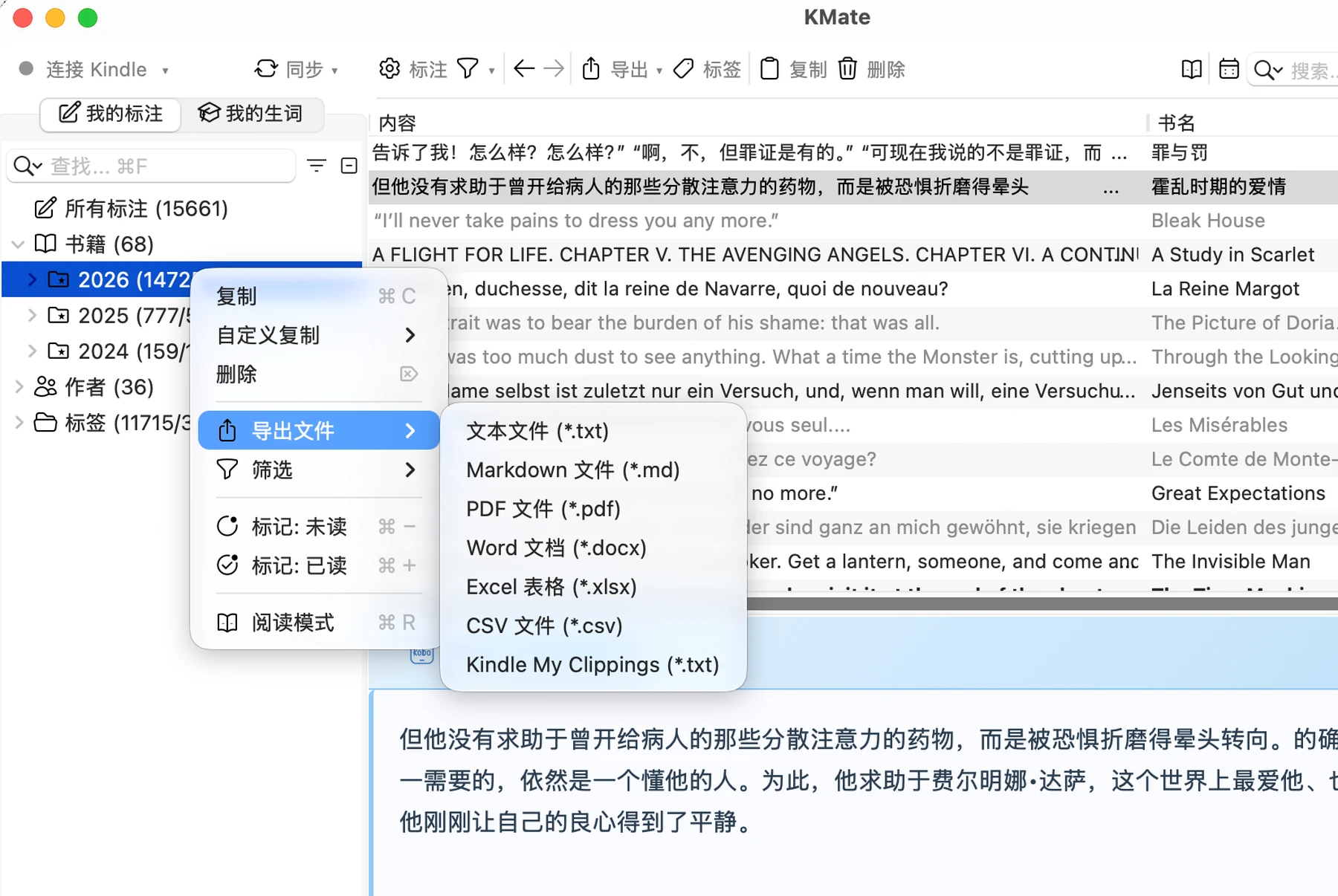Screen dimensions: 1338x896
Task: Open the 筛选 submenu
Action: pos(318,470)
